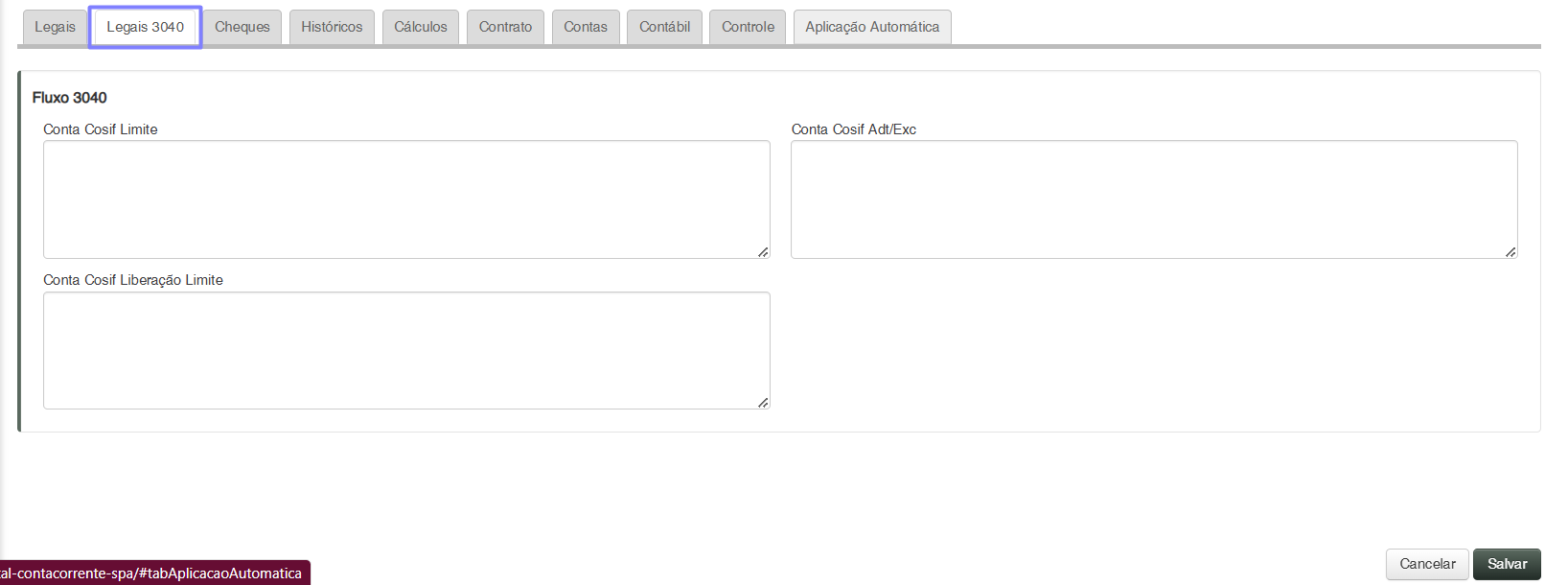Click the Fluxo 3040 heading

coord(69,98)
